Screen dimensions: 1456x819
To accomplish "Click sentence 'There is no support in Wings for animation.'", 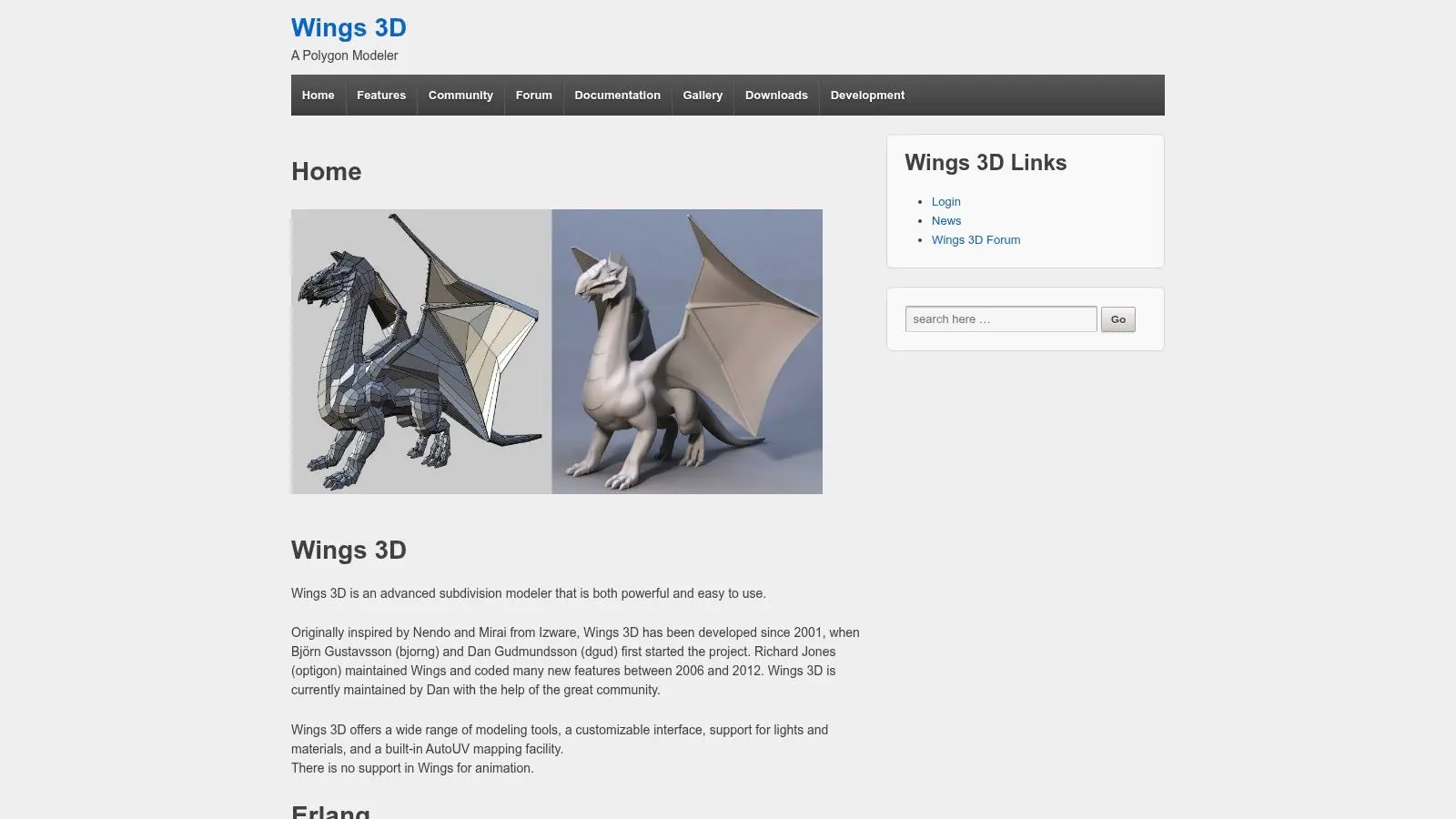I will click(412, 768).
